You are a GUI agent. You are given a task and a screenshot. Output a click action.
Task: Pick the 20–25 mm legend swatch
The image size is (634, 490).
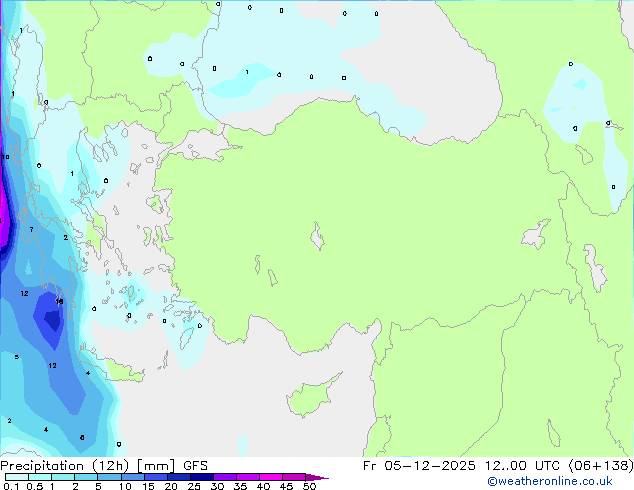[x=178, y=477]
